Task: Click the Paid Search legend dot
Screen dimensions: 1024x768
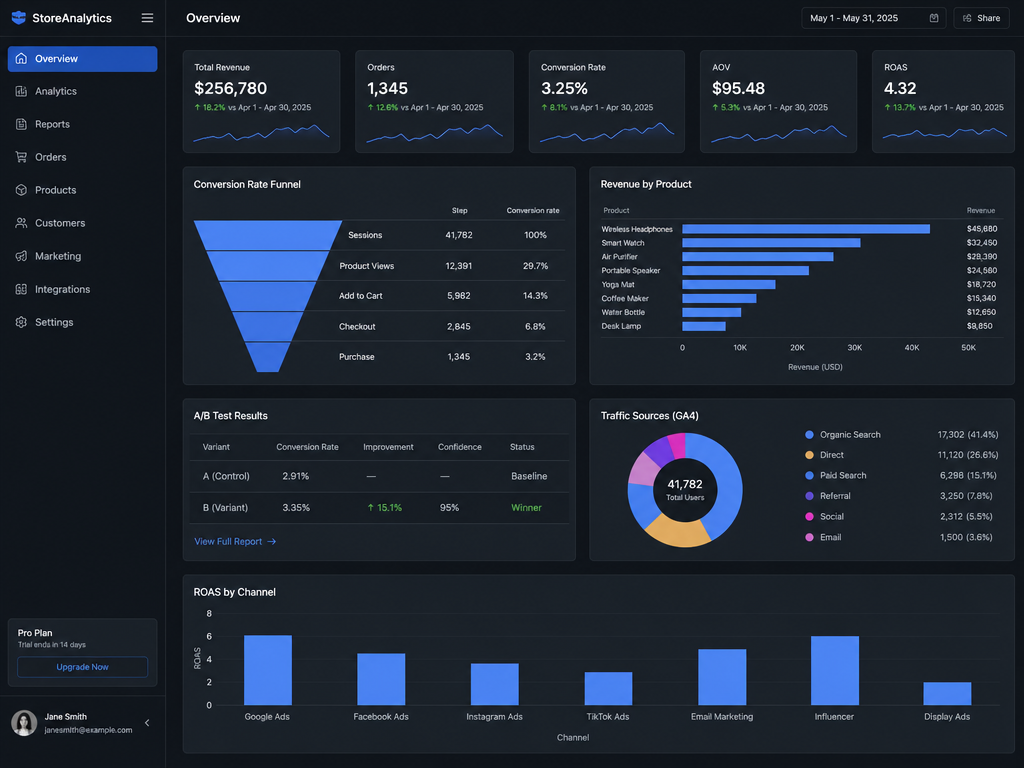Action: point(809,475)
